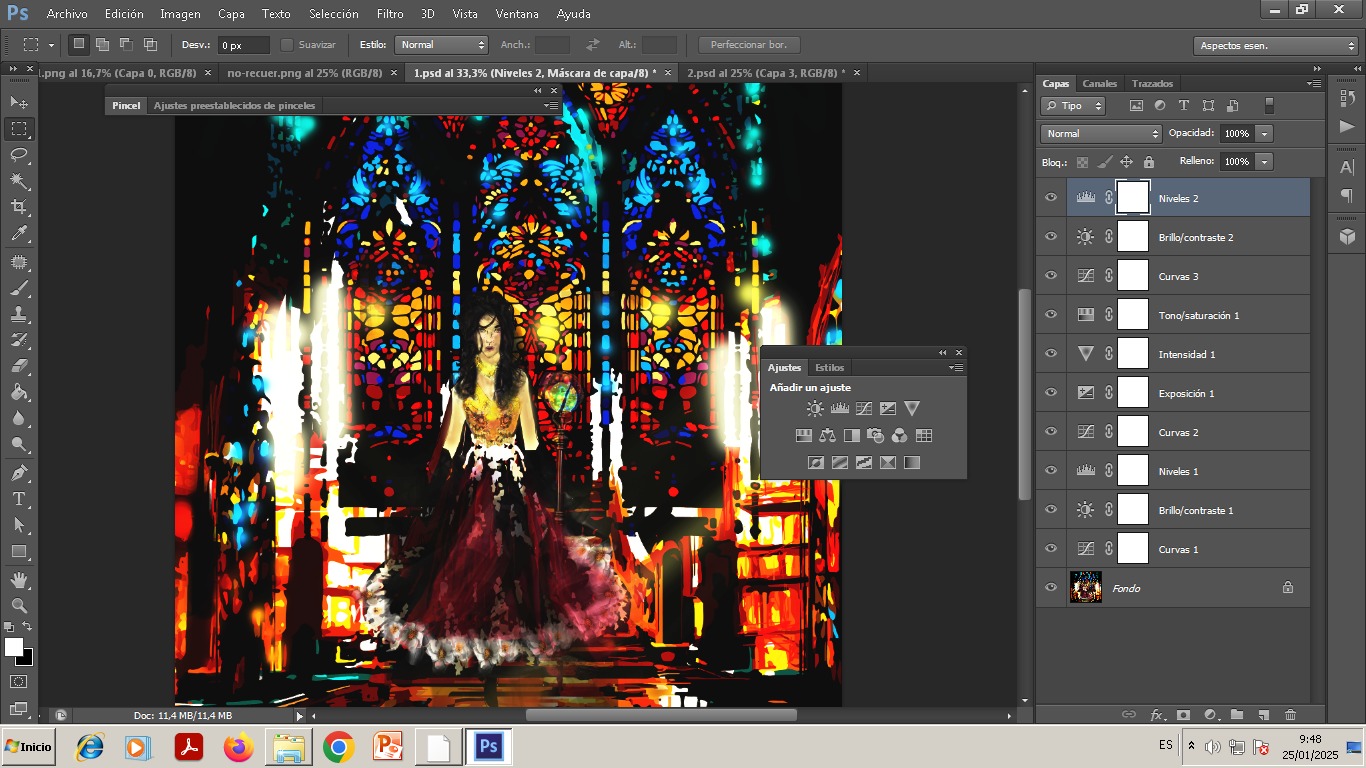Toggle visibility of Tono/saturación 1 layer
The width and height of the screenshot is (1366, 768).
tap(1051, 315)
